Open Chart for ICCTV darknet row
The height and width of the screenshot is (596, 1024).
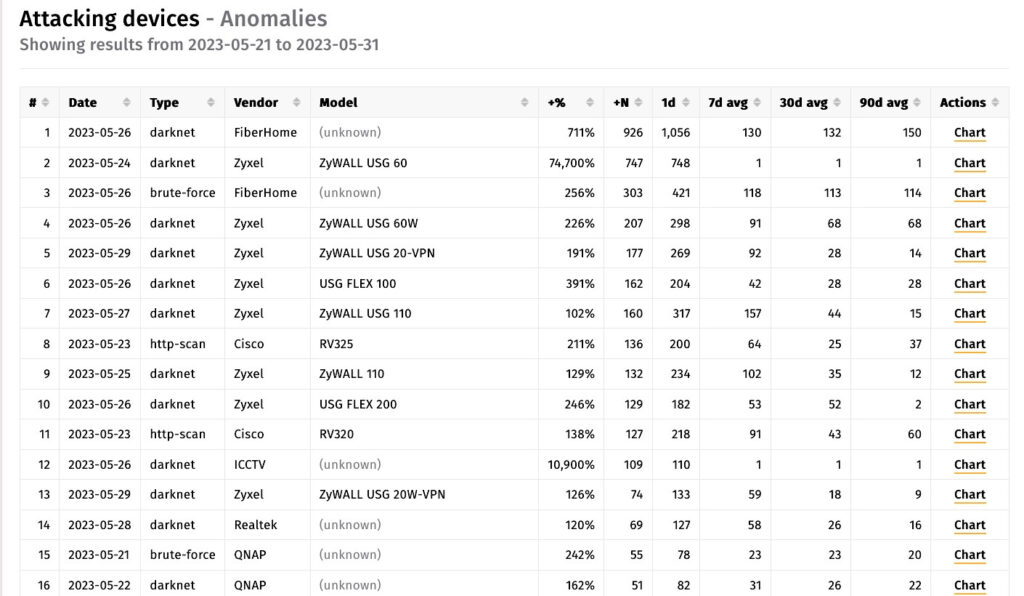pyautogui.click(x=969, y=464)
